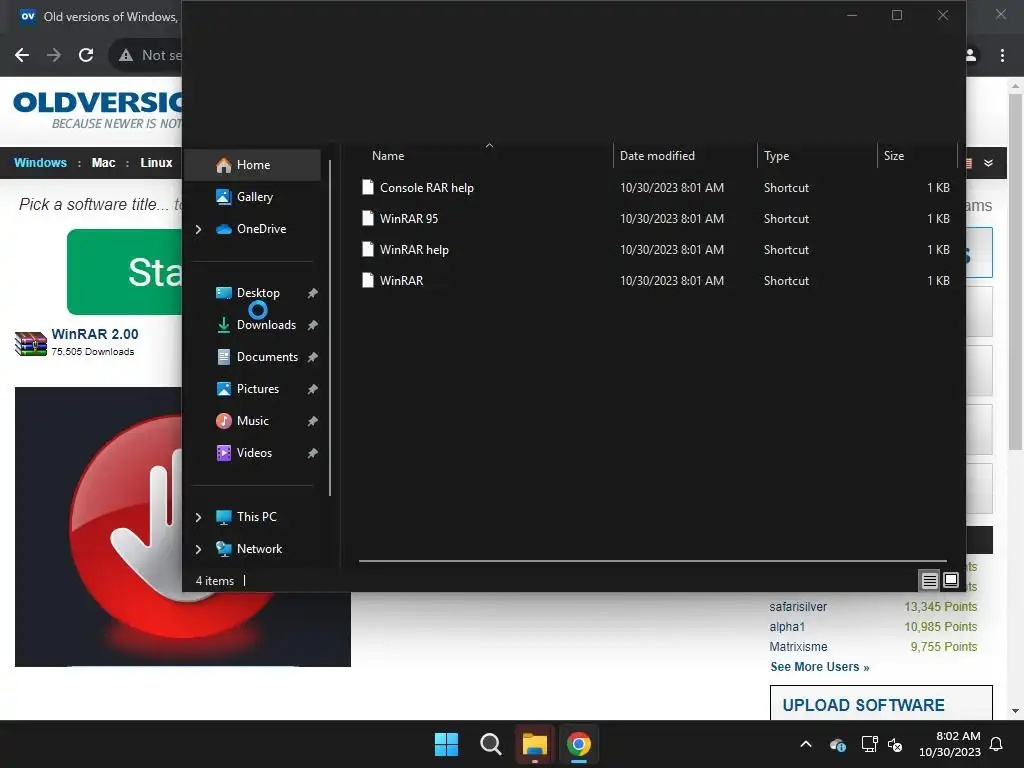The height and width of the screenshot is (768, 1024).
Task: Click the Not secure warning icon in Chrome
Action: coord(126,56)
